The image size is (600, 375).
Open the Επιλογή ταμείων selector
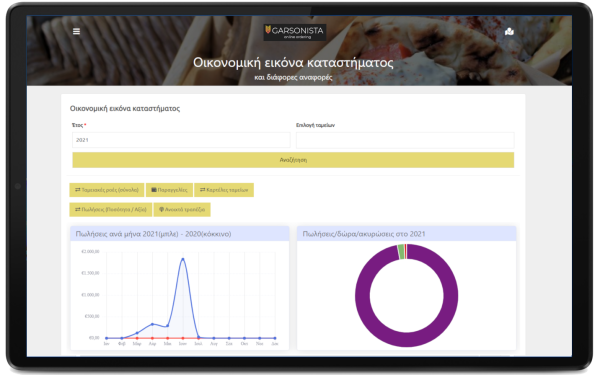[405, 140]
